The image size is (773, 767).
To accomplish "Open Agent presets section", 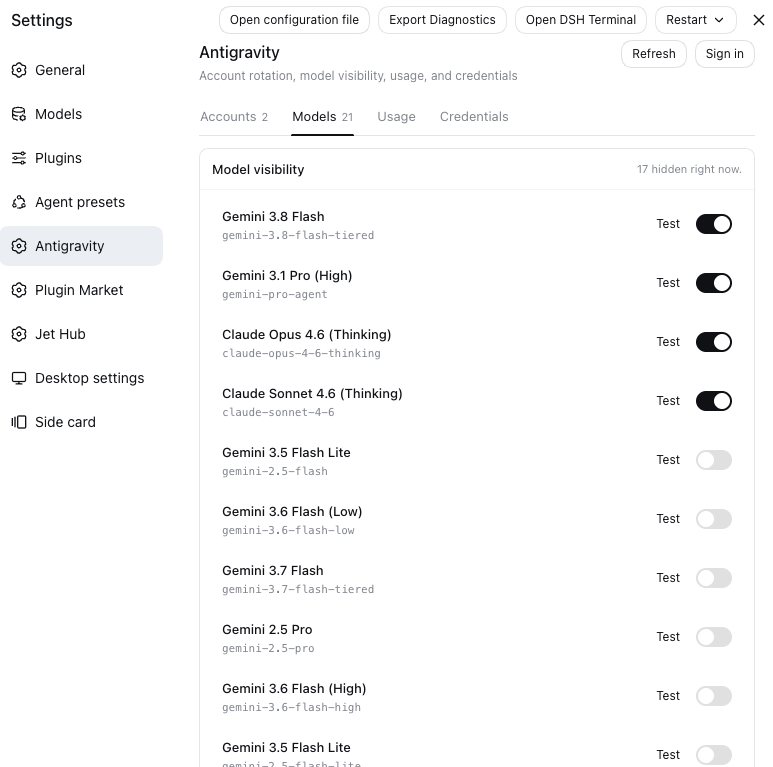I will click(x=81, y=202).
